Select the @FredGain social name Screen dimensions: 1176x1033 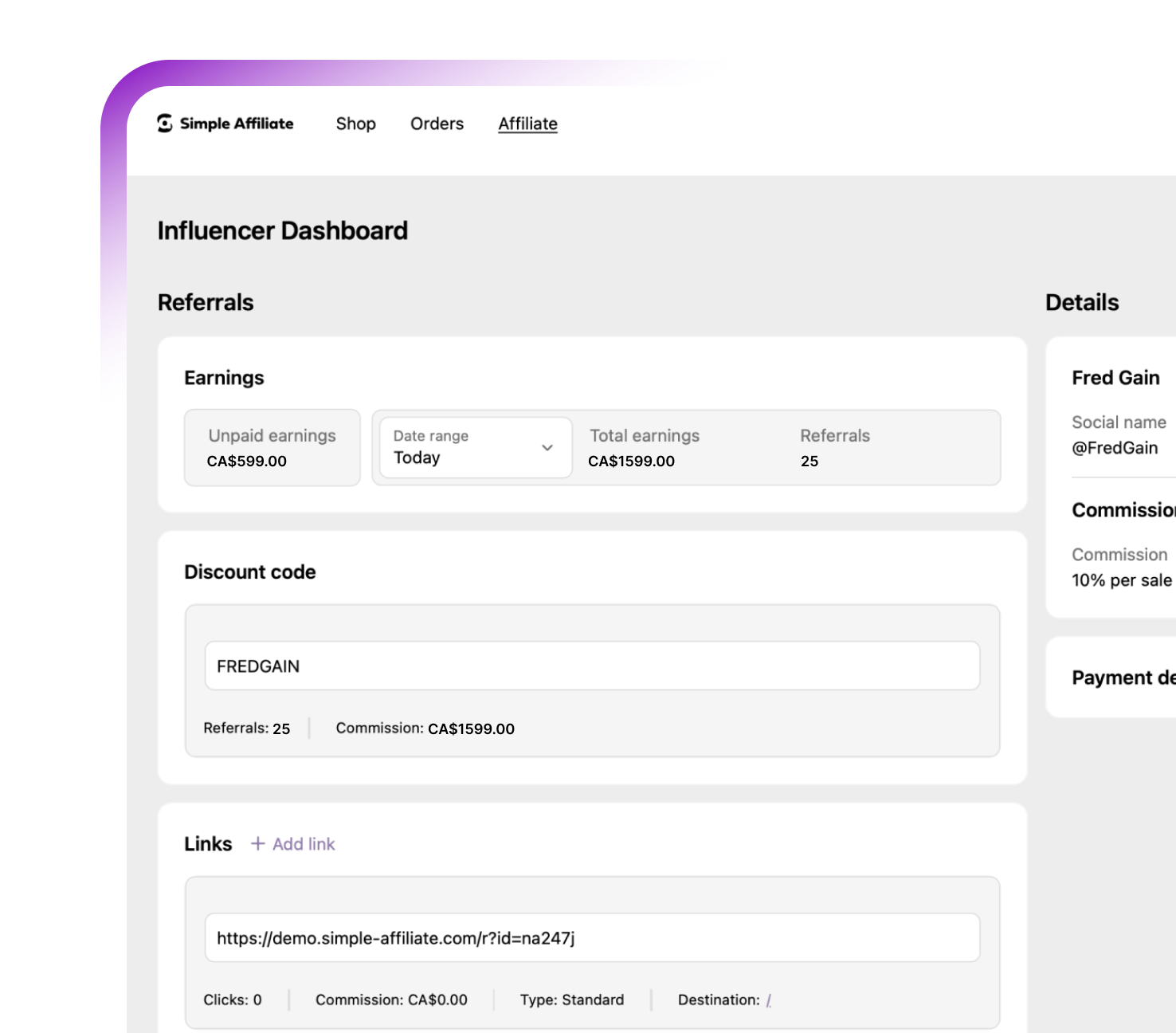(1115, 448)
